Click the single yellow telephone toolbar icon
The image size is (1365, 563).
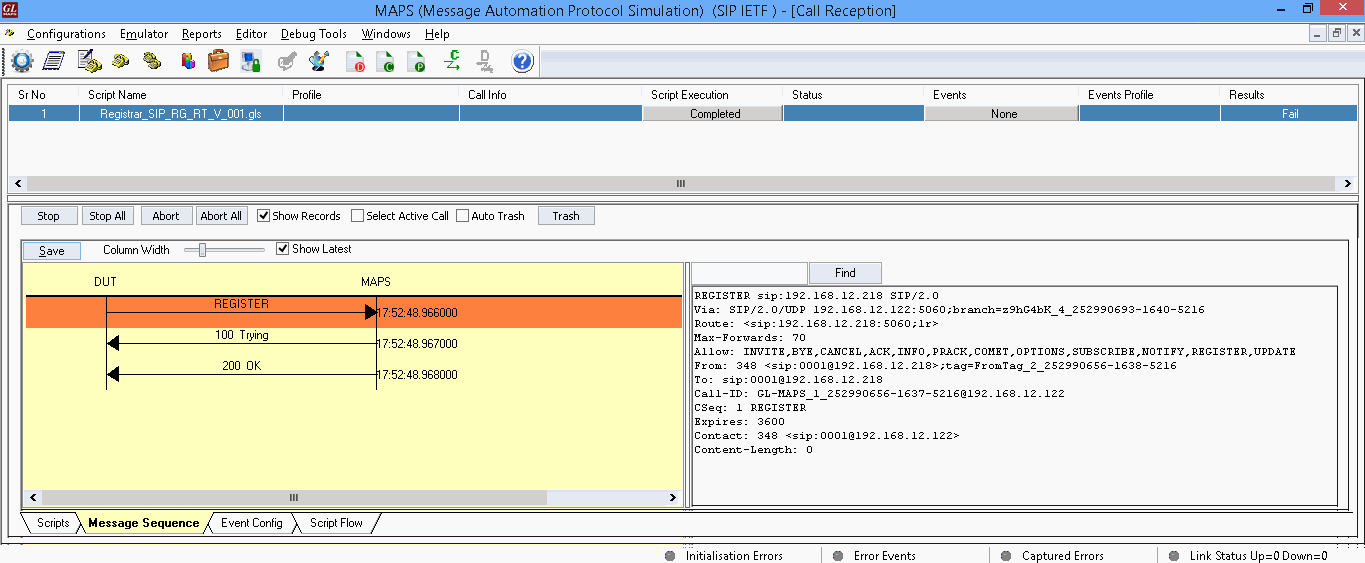[x=120, y=61]
